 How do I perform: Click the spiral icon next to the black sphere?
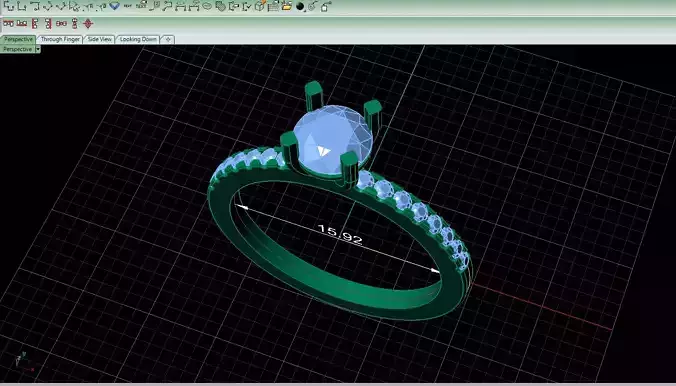[x=313, y=6]
